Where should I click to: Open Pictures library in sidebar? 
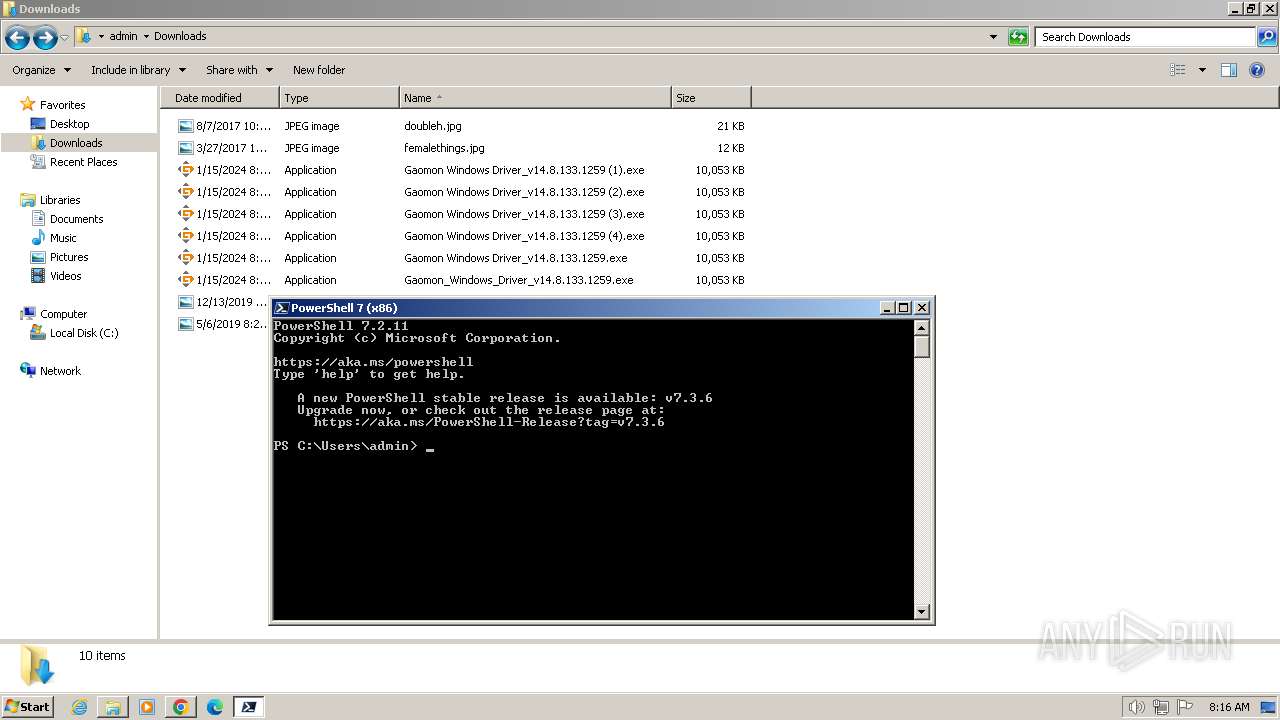coord(69,257)
